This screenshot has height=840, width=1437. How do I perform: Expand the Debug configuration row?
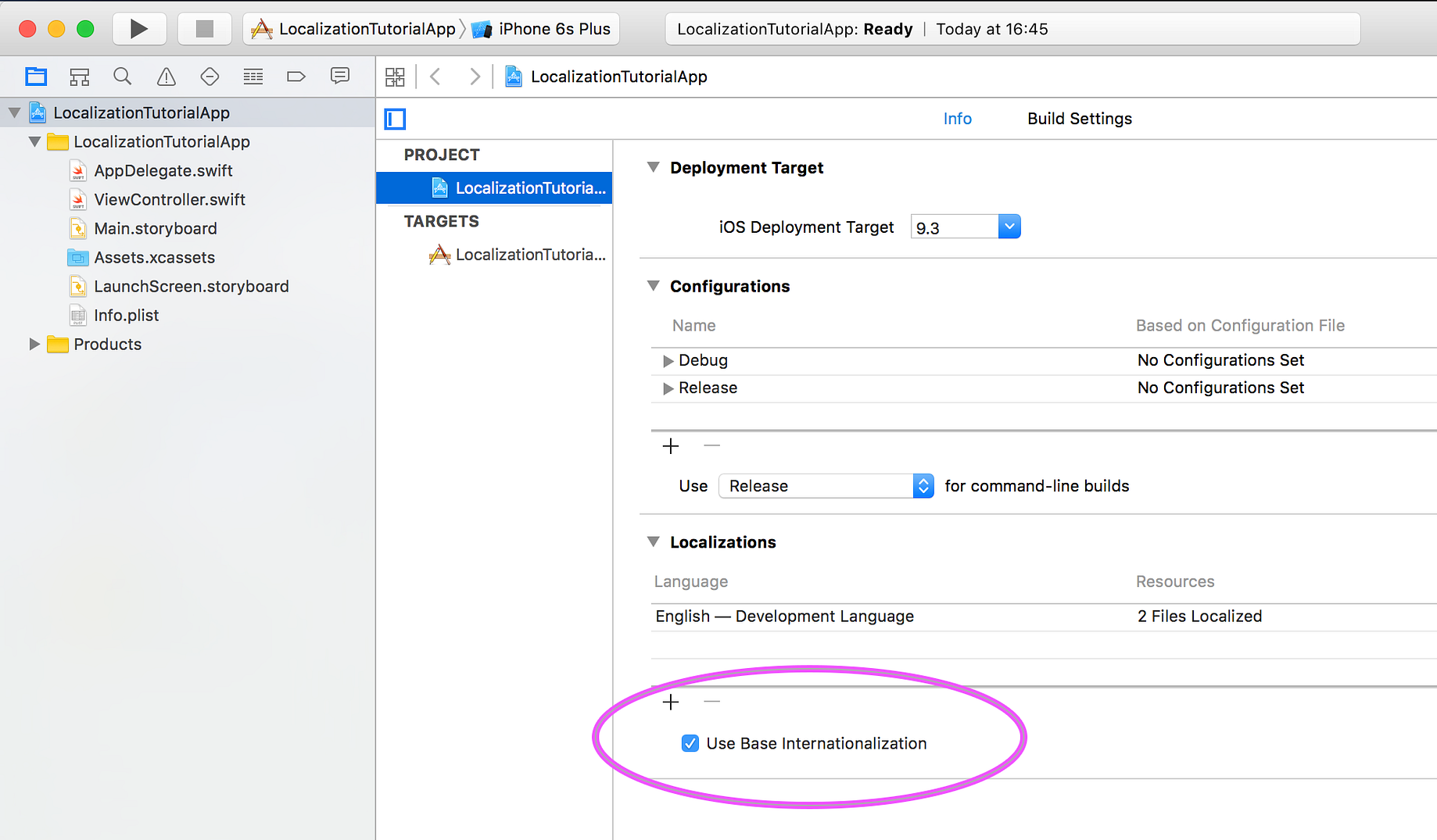(x=668, y=360)
